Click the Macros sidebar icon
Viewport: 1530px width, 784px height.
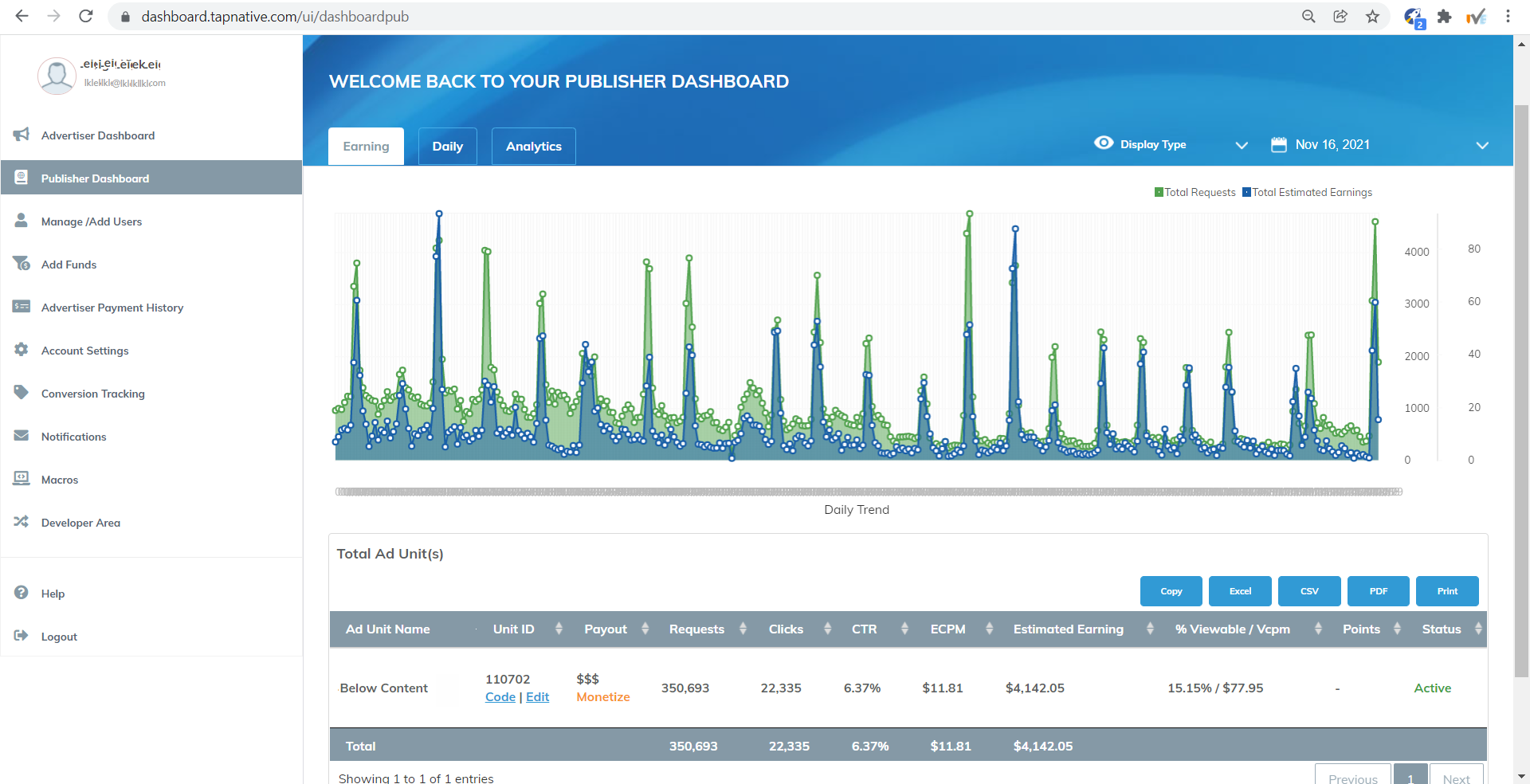pos(22,479)
